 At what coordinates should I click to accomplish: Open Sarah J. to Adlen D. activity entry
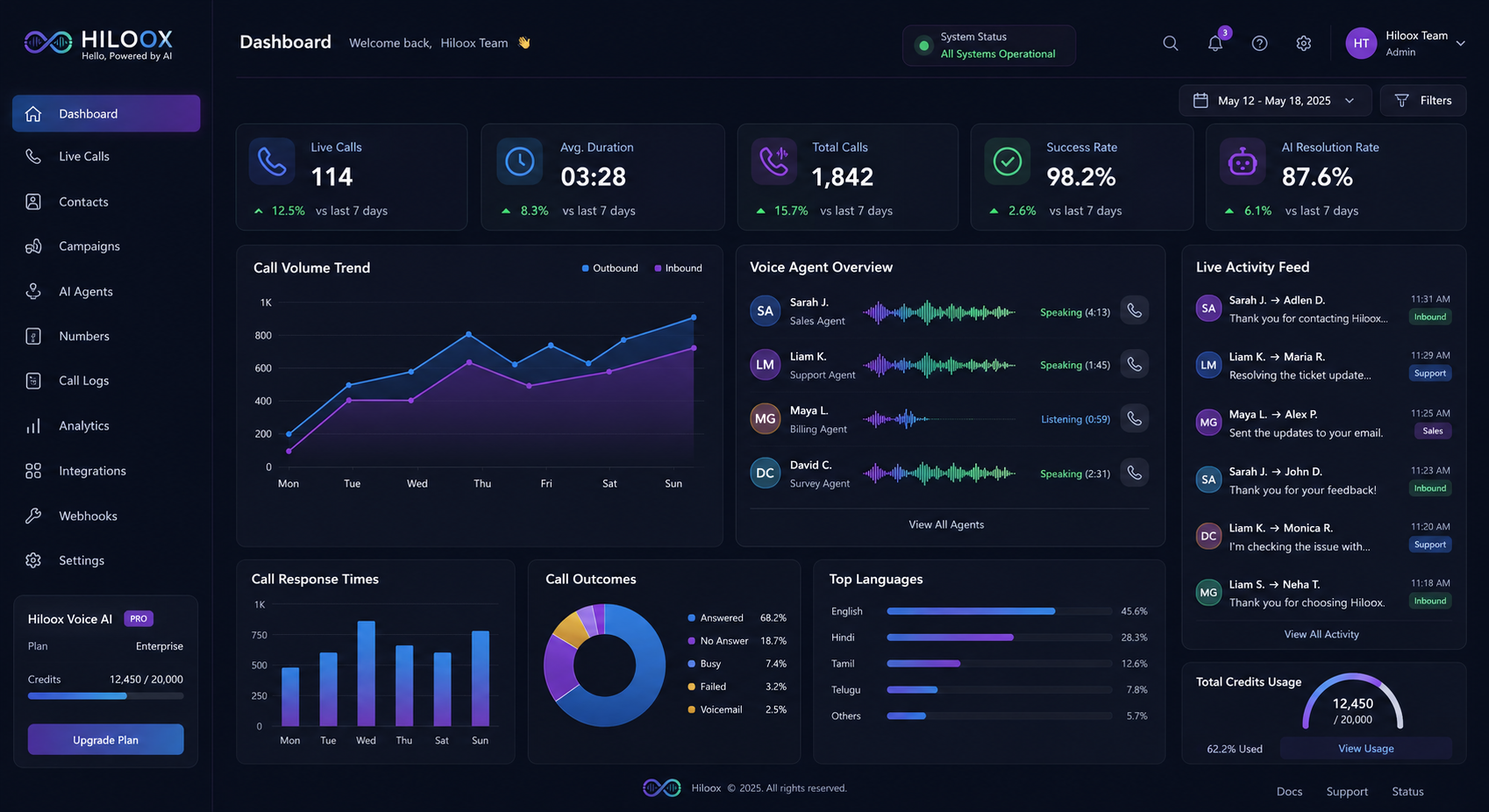[x=1323, y=309]
